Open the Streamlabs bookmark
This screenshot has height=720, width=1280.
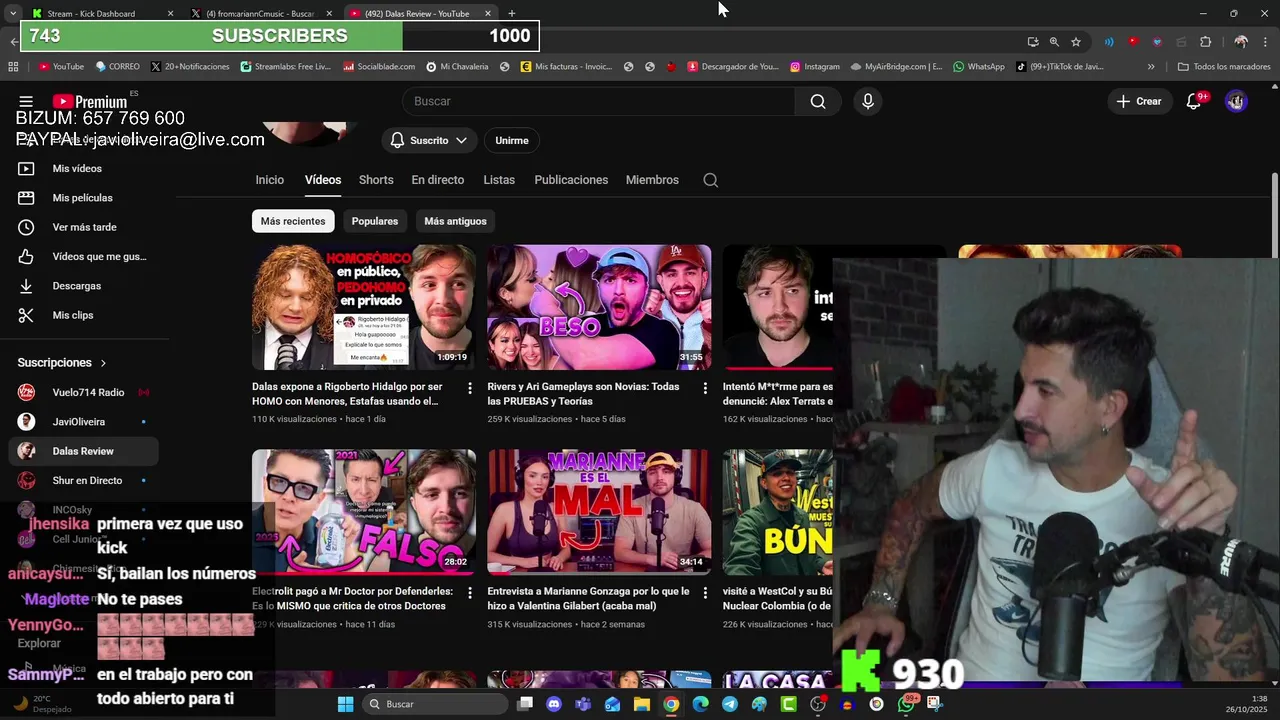pyautogui.click(x=286, y=67)
